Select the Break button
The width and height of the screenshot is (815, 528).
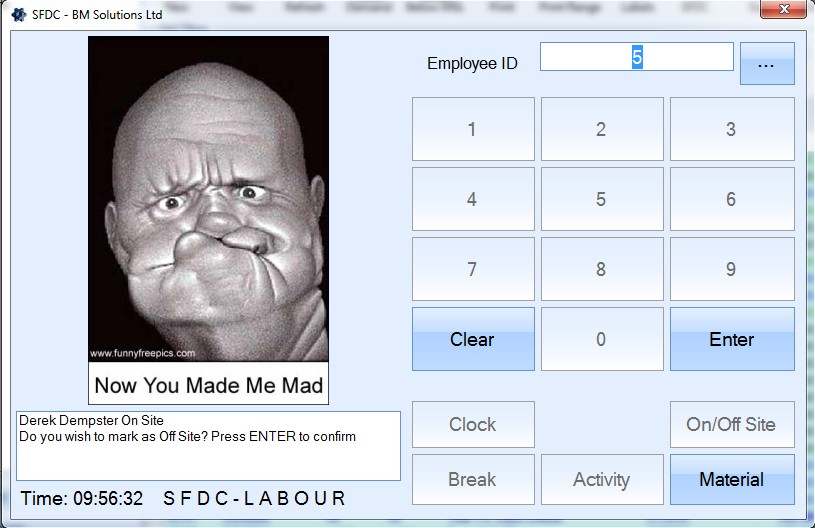pos(473,480)
